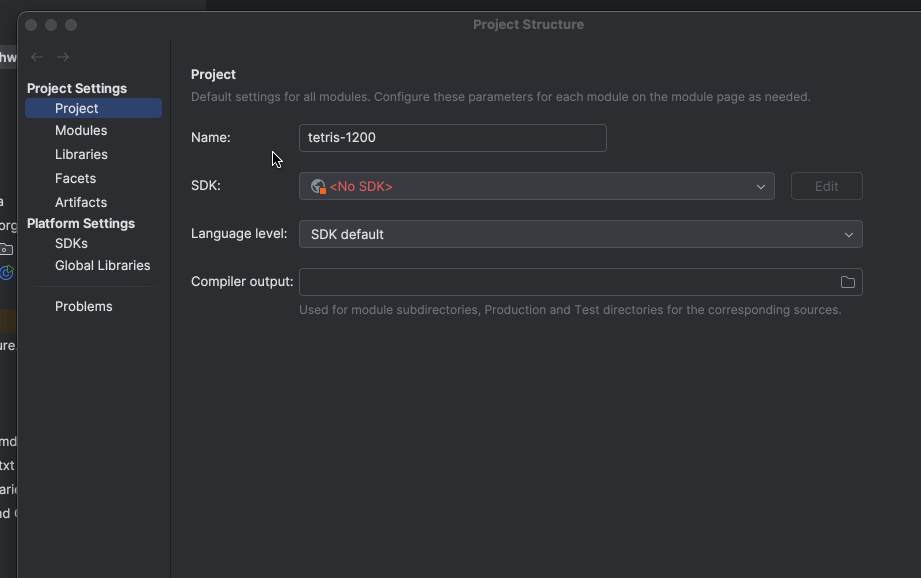Open the SDK dropdown arrow
Image resolution: width=921 pixels, height=578 pixels.
760,186
